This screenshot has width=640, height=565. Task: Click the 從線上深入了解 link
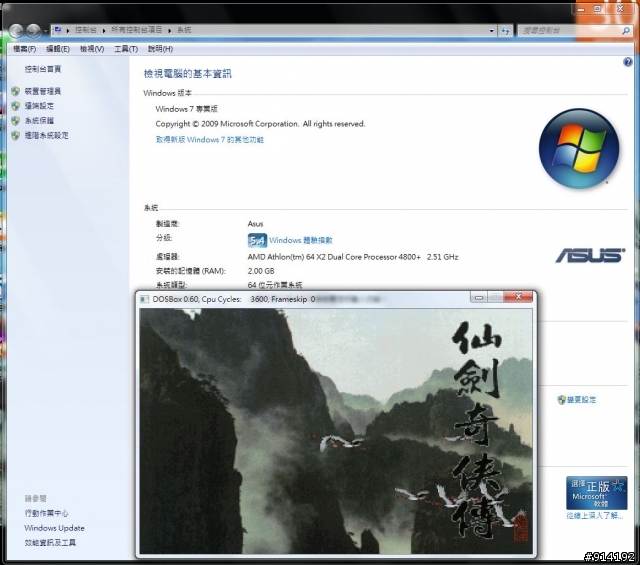click(595, 516)
